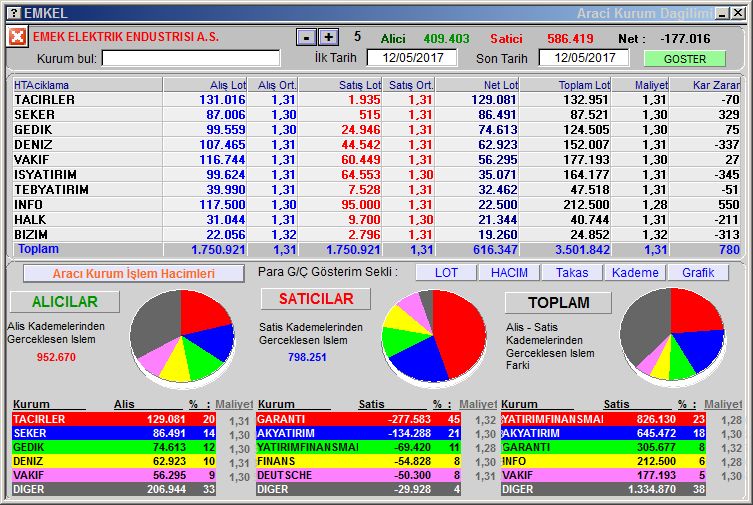Click Aracı Kurum İşlem Hacimleri button

click(x=134, y=274)
